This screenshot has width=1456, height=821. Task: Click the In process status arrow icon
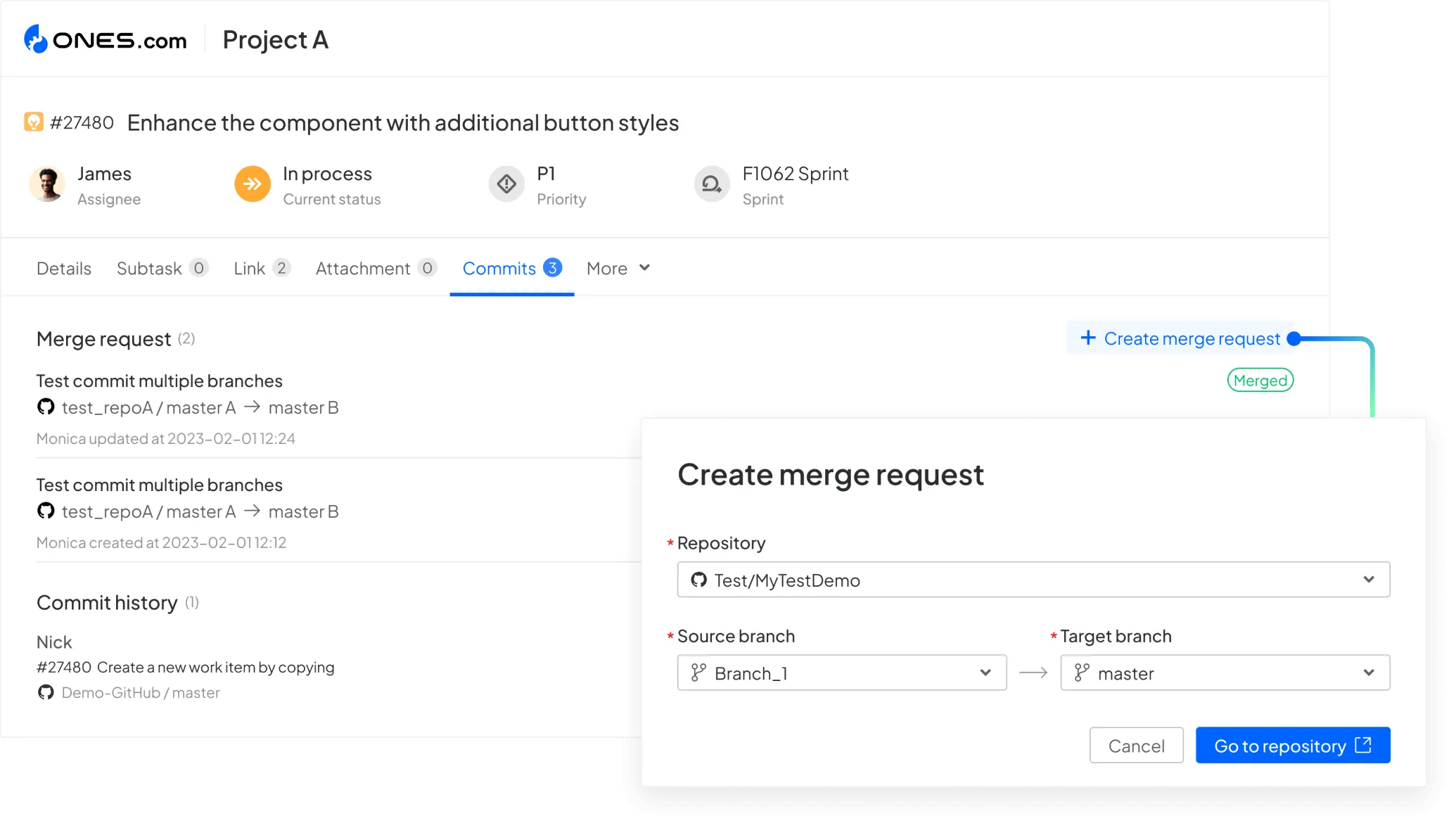(x=253, y=184)
